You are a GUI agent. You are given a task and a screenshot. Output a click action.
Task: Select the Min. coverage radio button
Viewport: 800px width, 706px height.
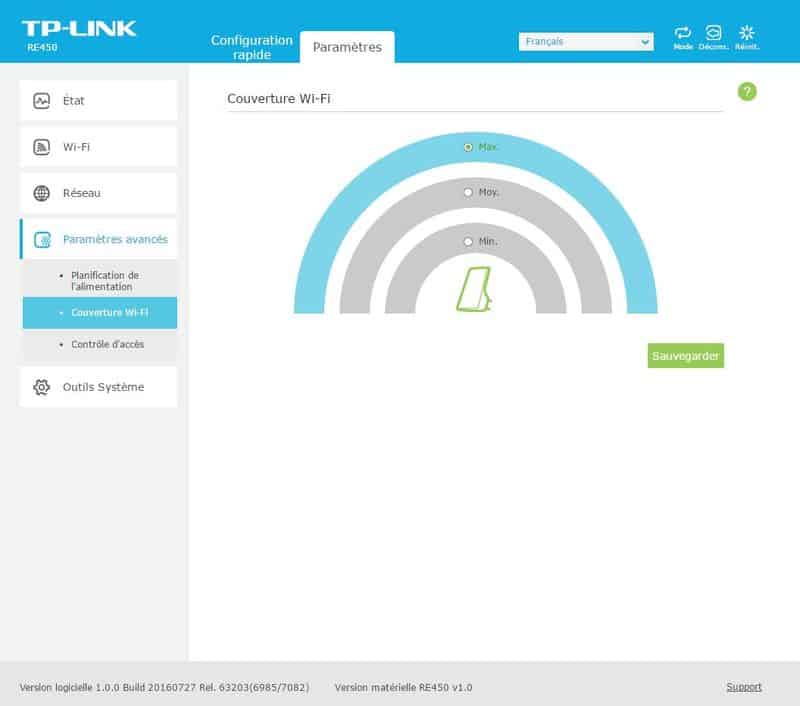pyautogui.click(x=468, y=241)
